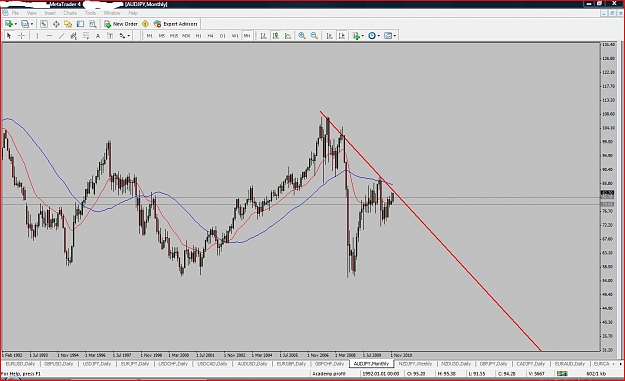Open the Strategy Tester magnifier icon

click(92, 24)
